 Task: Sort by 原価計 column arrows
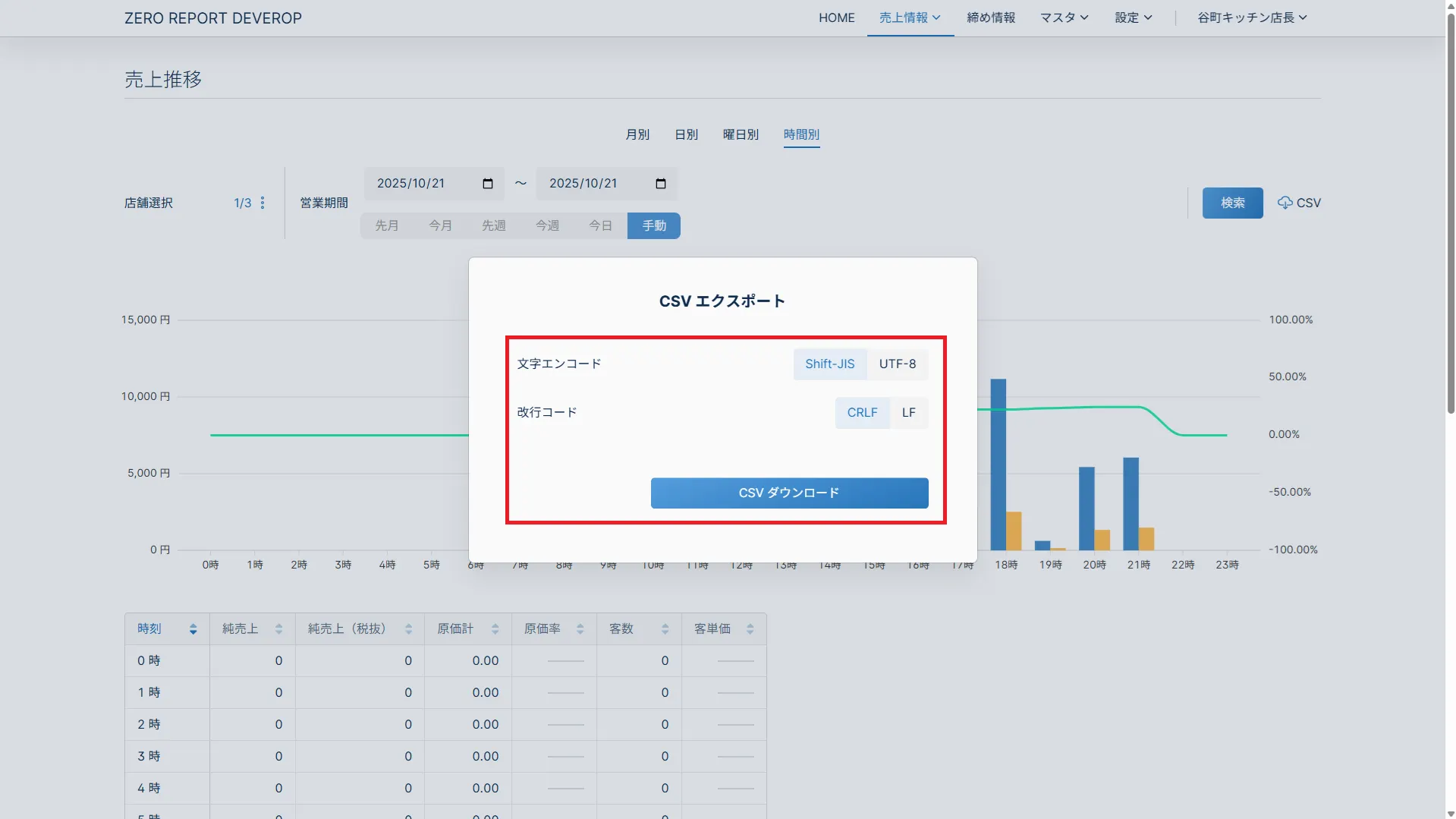[495, 629]
